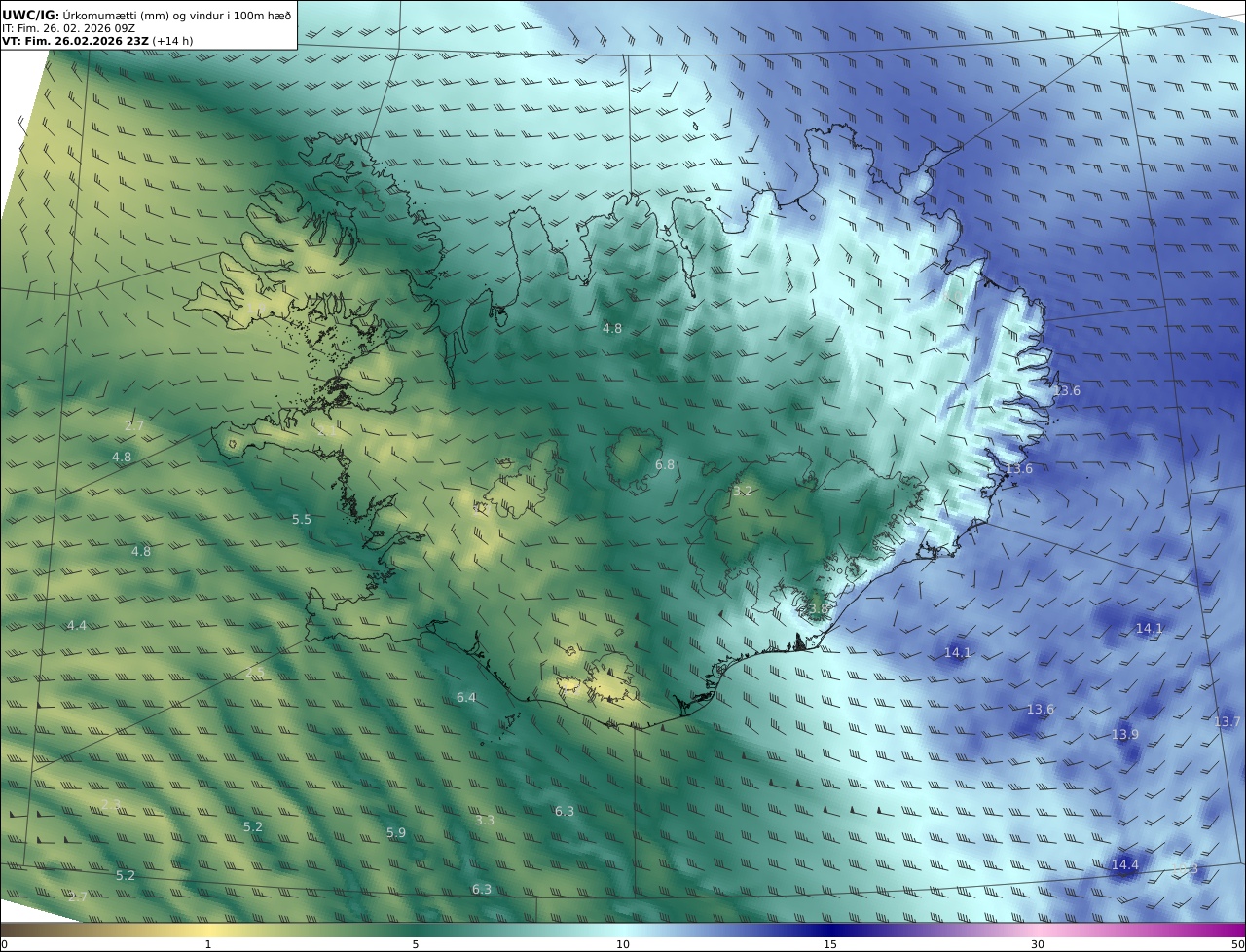
Task: Click the color scale tick label "30"
Action: [x=1038, y=944]
